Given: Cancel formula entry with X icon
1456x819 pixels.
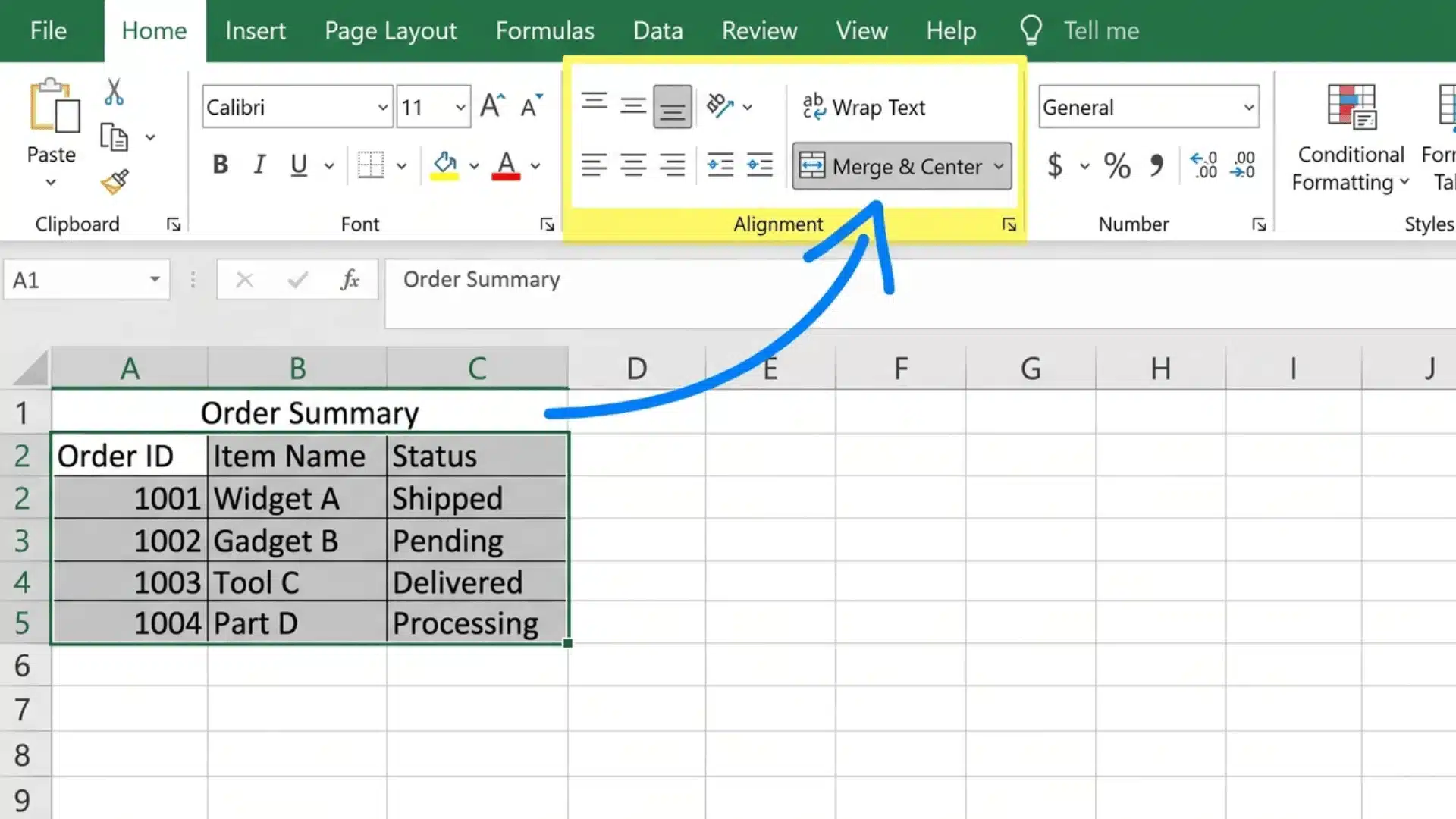Looking at the screenshot, I should click(244, 280).
